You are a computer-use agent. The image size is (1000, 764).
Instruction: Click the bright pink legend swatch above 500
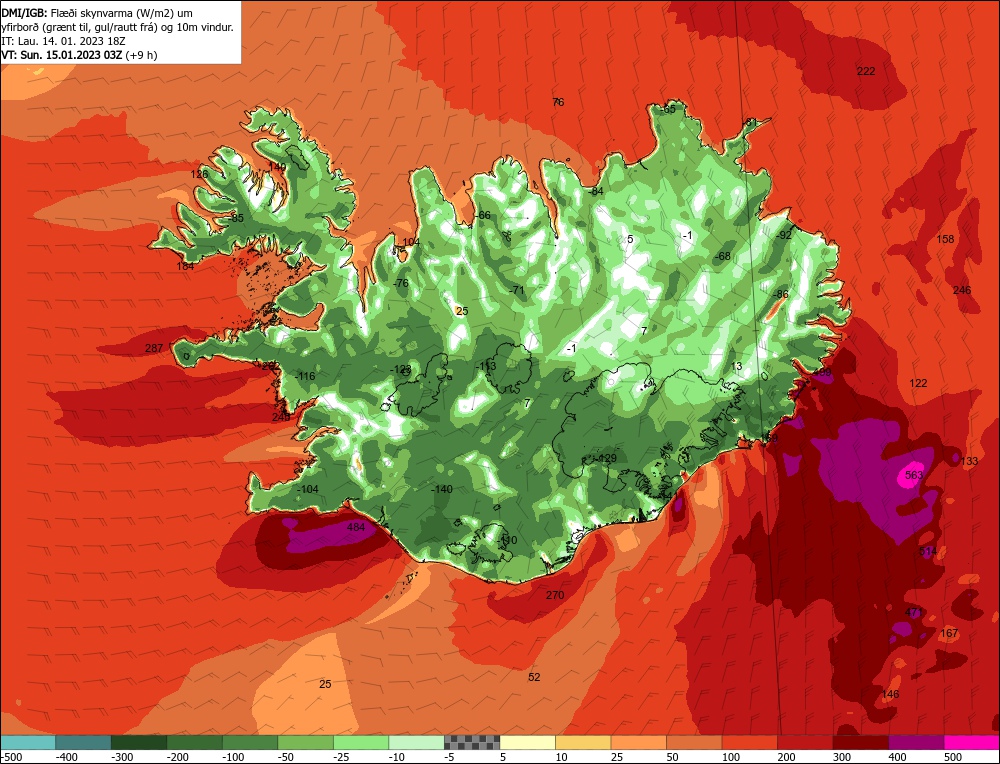971,743
